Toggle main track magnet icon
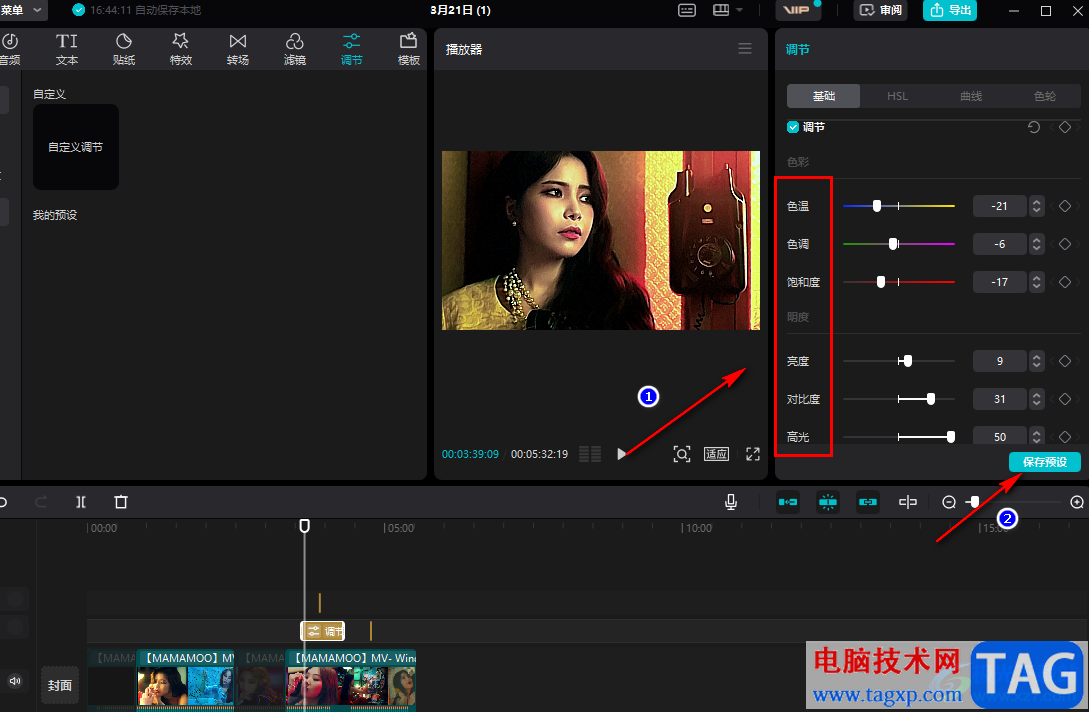1089x712 pixels. pyautogui.click(x=788, y=502)
